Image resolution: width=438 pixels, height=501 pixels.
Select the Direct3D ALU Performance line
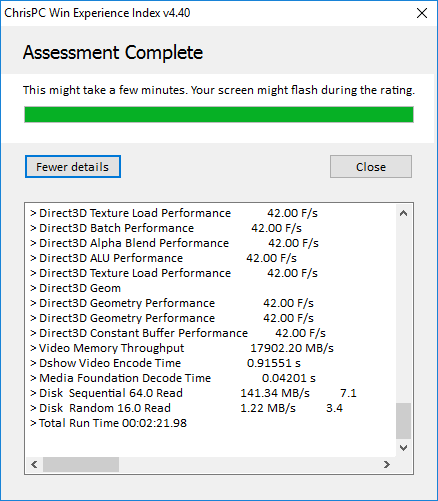tap(163, 258)
